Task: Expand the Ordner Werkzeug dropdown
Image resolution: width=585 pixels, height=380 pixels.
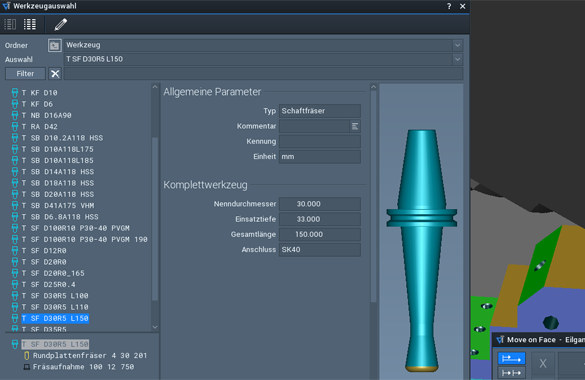Action: (x=457, y=45)
